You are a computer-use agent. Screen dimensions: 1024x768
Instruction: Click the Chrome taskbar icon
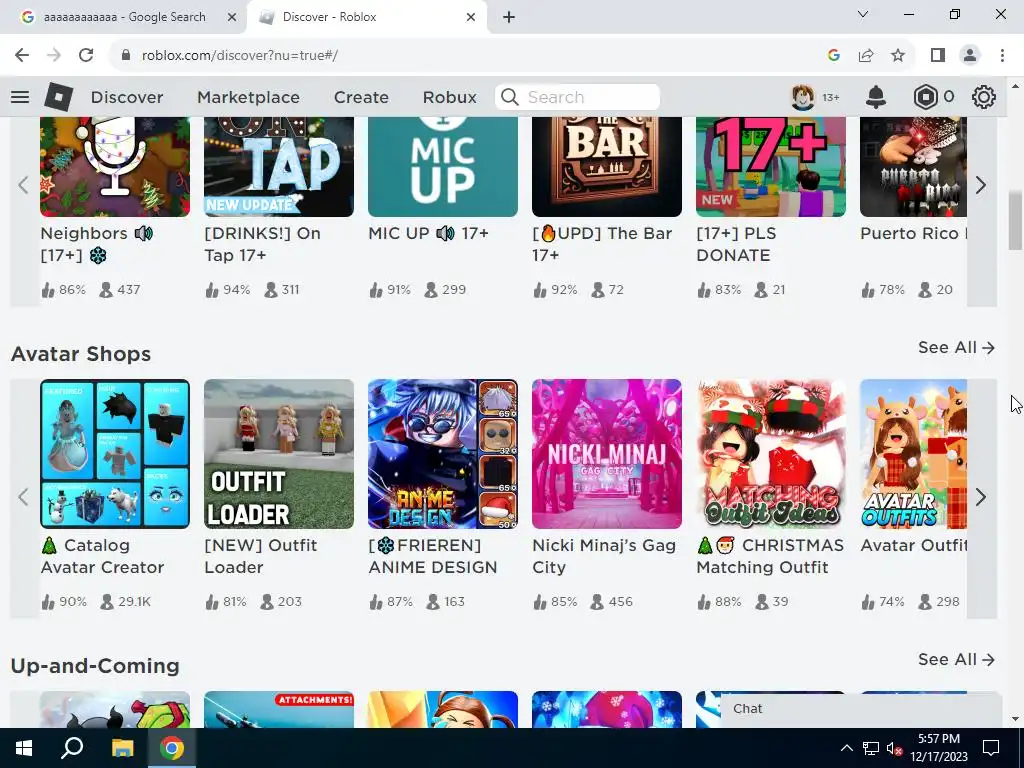click(x=172, y=748)
